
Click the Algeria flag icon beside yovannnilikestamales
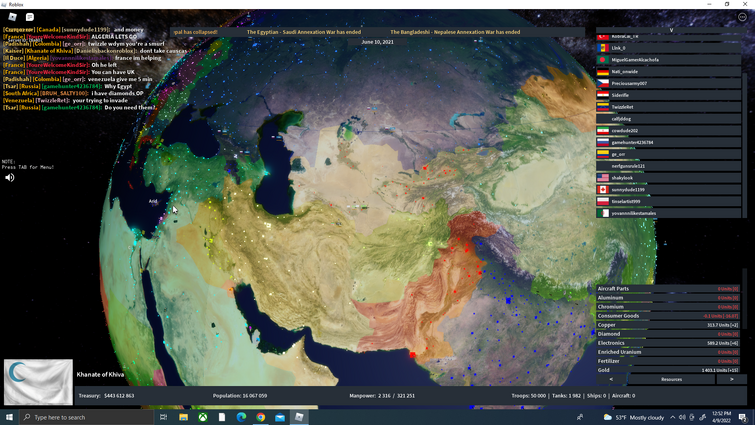[x=603, y=213]
